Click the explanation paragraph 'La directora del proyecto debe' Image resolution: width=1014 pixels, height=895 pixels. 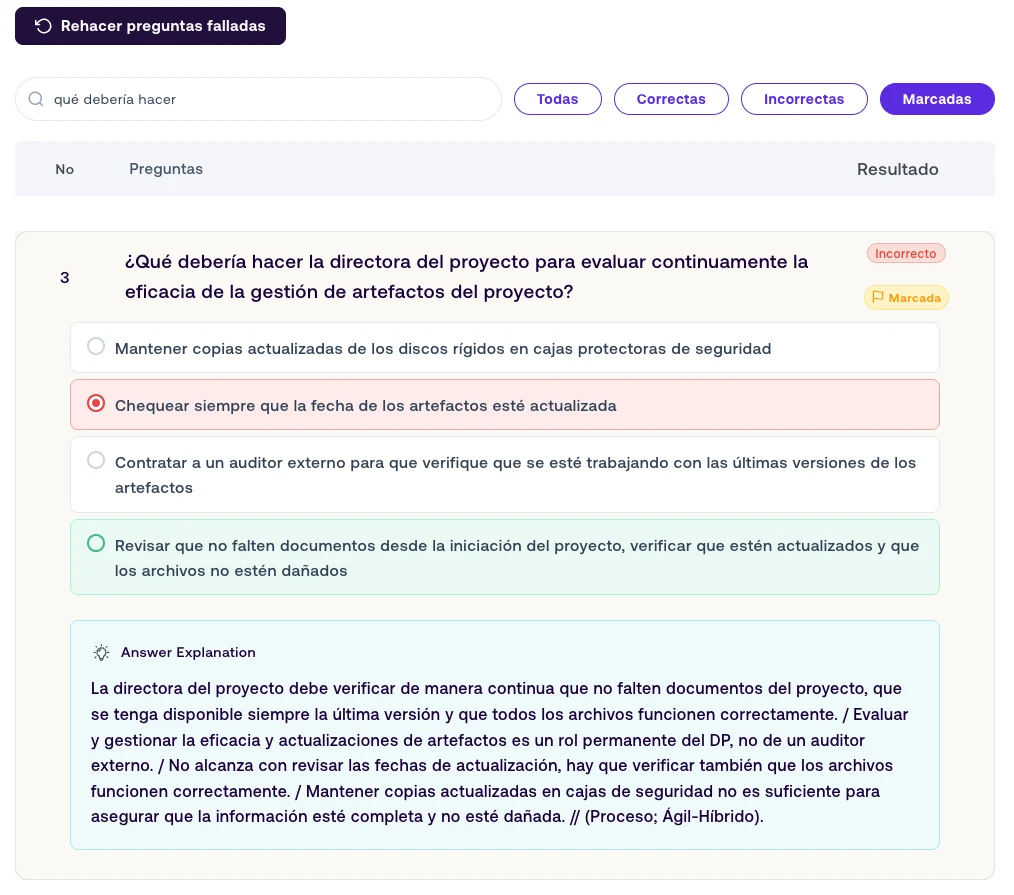499,752
